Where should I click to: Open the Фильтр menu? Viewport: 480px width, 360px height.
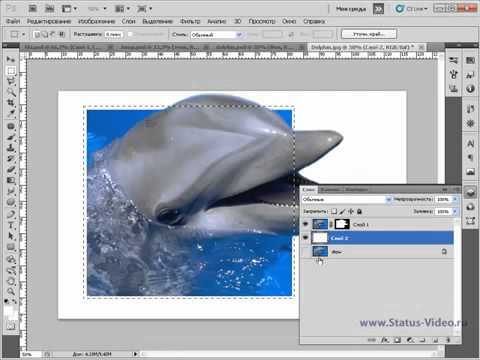[190, 21]
